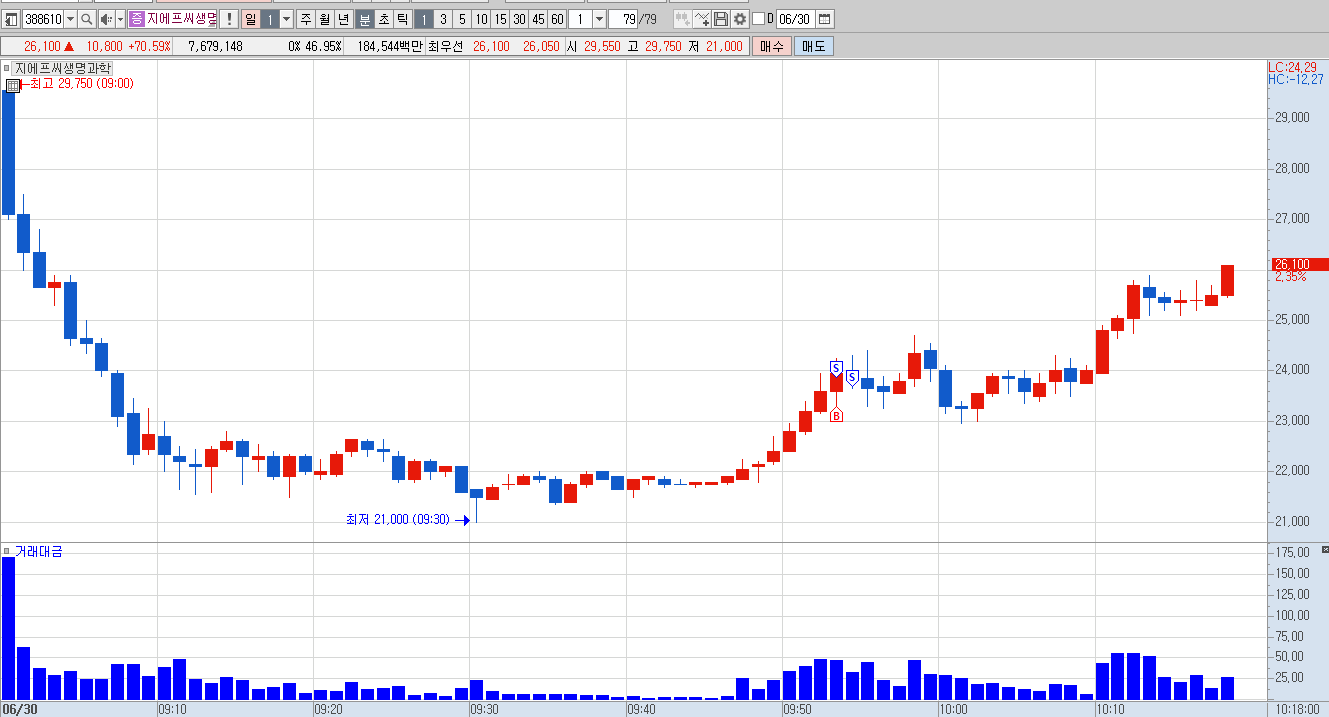Select the 5 minute interval toggle
Screen dimensions: 1329x717
coord(461,19)
